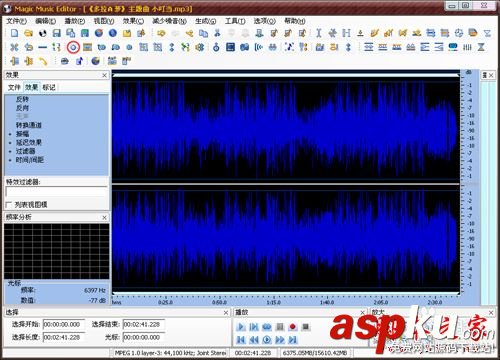Viewport: 500px width, 360px height.
Task: Save the file with the floppy disk icon
Action: (57, 33)
